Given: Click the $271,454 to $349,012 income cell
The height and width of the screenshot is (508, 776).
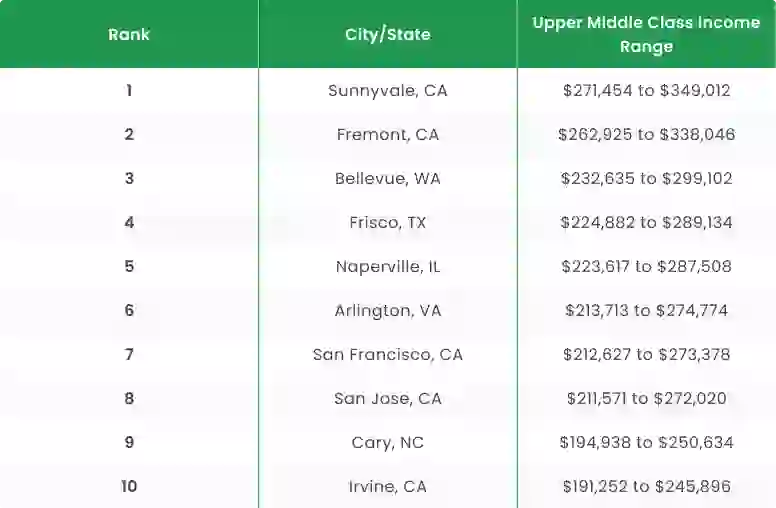Looking at the screenshot, I should pos(646,90).
